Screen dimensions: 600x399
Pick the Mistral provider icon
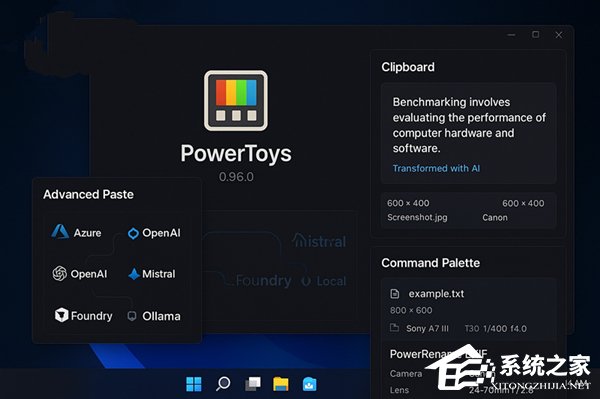[x=134, y=274]
